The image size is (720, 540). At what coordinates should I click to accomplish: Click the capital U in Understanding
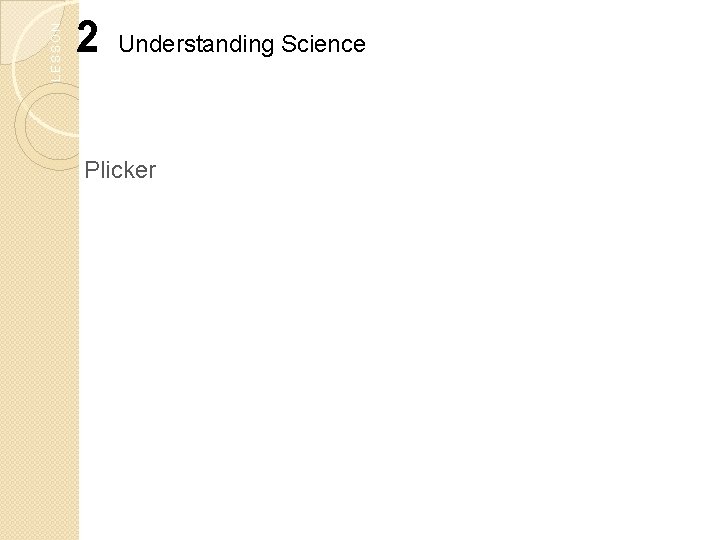tap(125, 44)
